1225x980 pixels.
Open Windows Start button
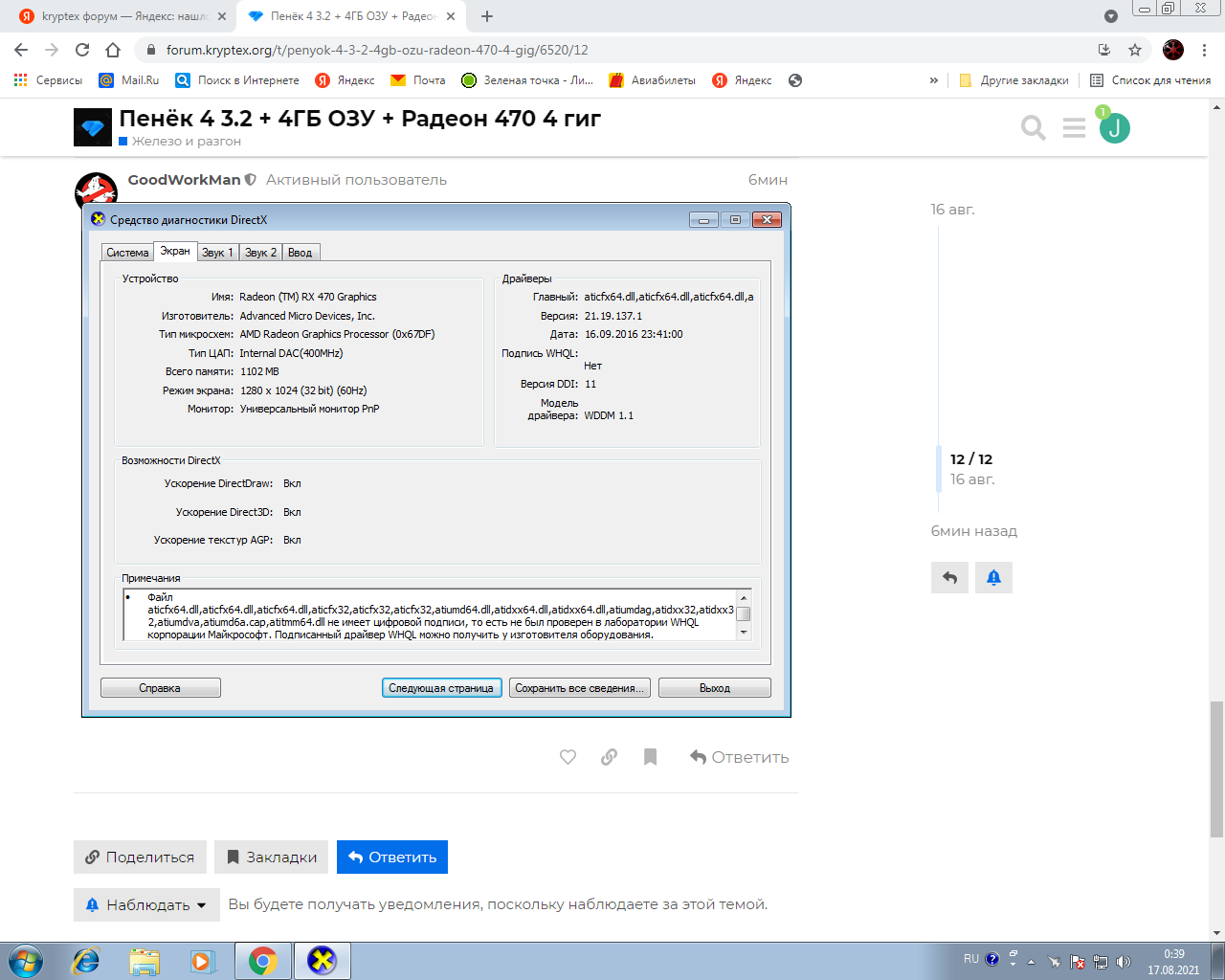point(24,961)
